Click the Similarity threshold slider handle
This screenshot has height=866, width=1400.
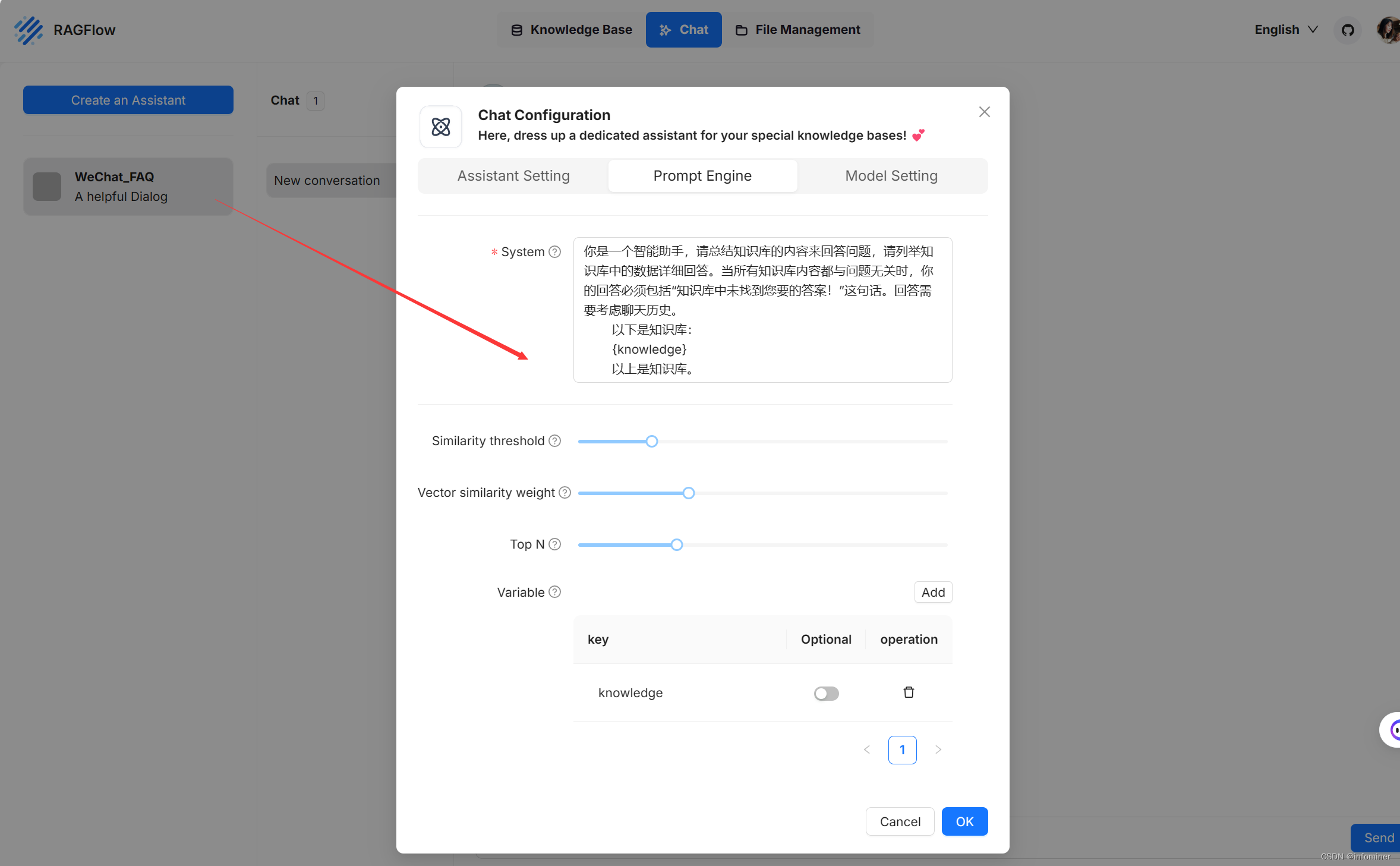tap(651, 442)
